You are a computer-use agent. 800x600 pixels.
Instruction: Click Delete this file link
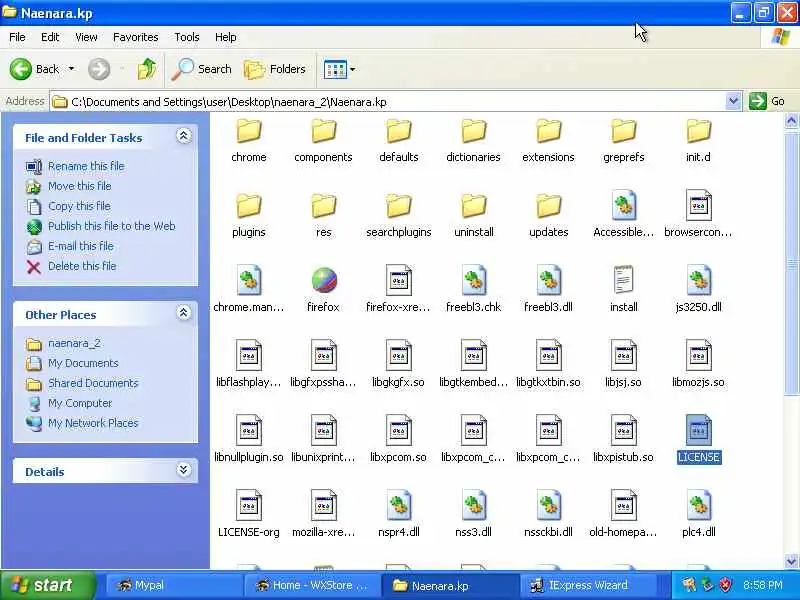point(82,266)
